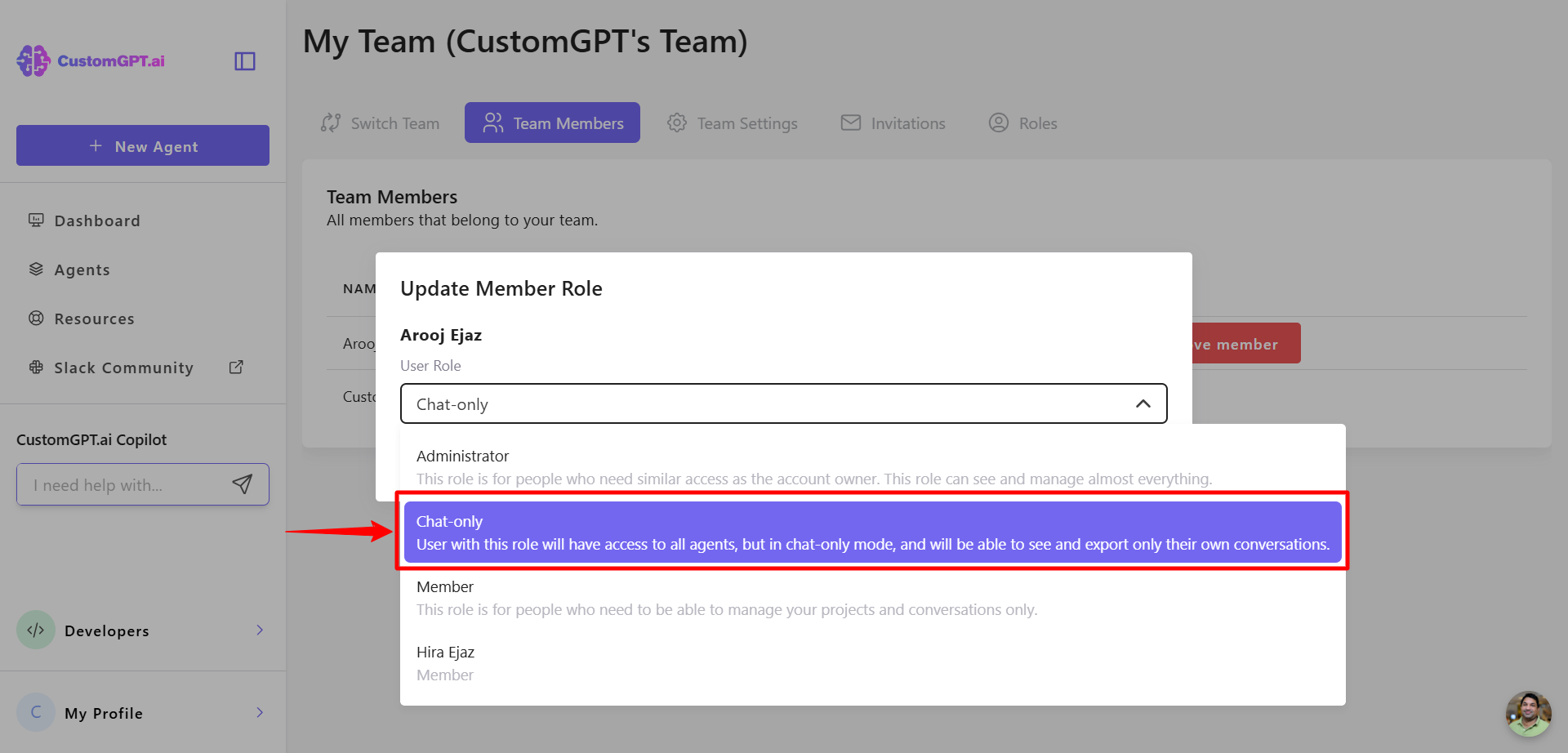Click the Dashboard monitor icon

tap(36, 221)
